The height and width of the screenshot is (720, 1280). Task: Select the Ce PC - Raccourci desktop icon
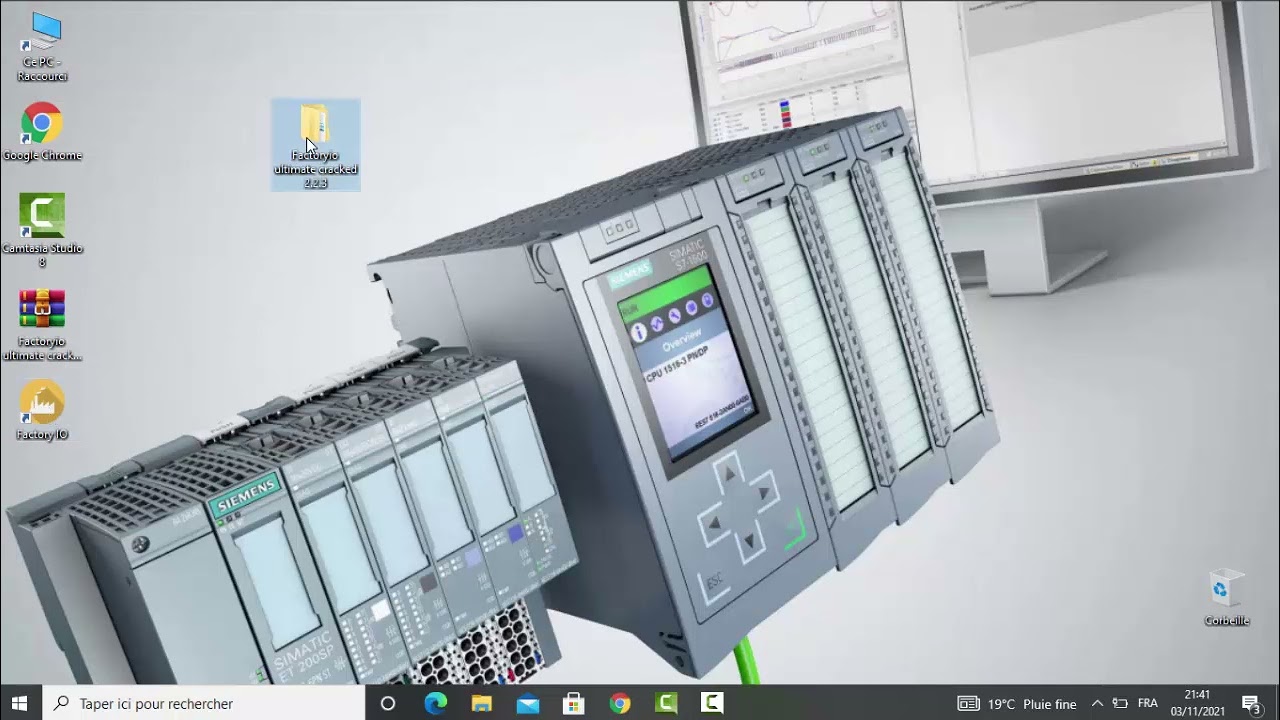[x=42, y=48]
